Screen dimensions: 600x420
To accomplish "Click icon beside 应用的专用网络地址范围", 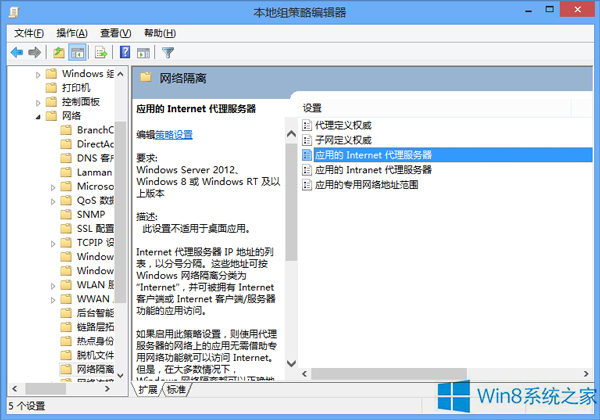I will [307, 185].
